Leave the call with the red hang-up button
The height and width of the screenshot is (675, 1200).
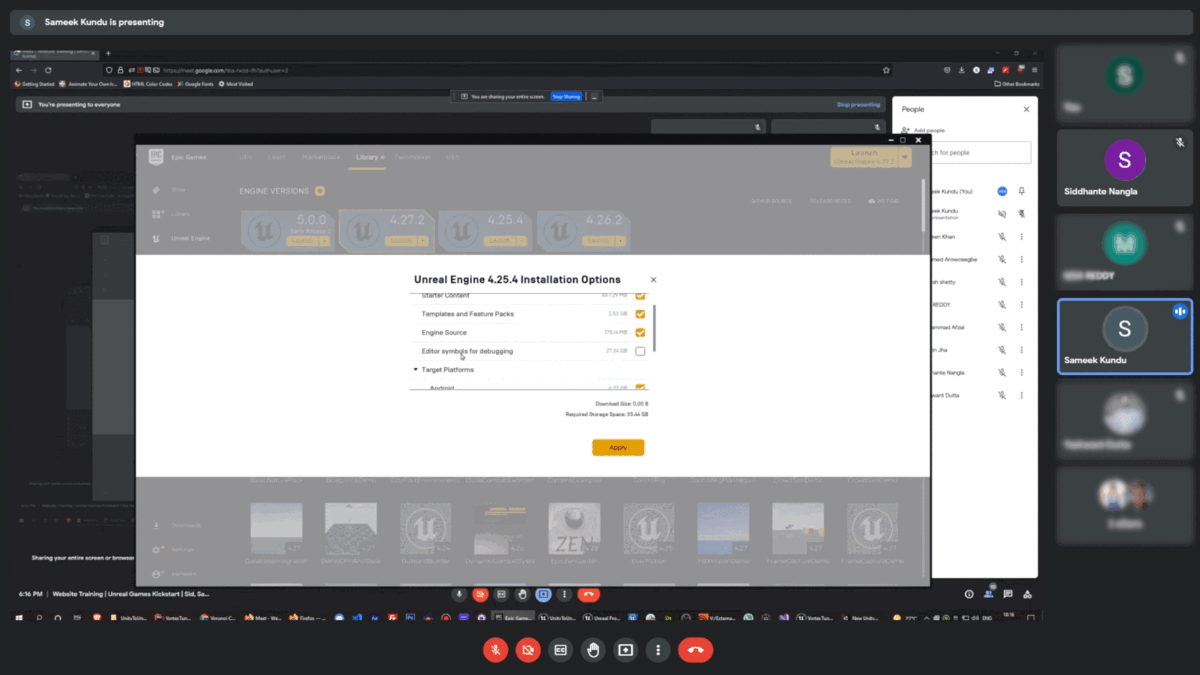[x=696, y=650]
